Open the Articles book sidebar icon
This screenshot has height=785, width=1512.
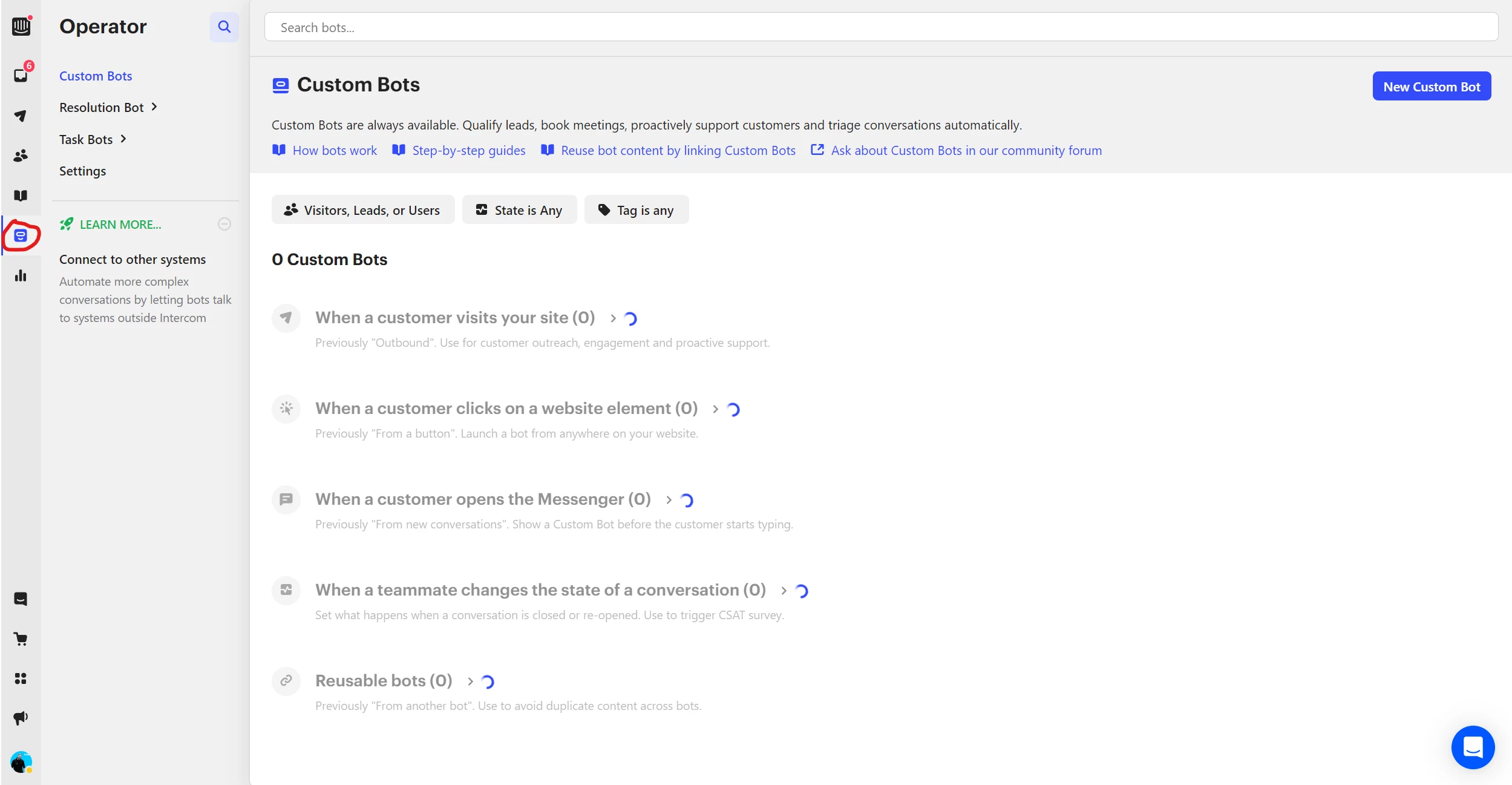coord(21,195)
